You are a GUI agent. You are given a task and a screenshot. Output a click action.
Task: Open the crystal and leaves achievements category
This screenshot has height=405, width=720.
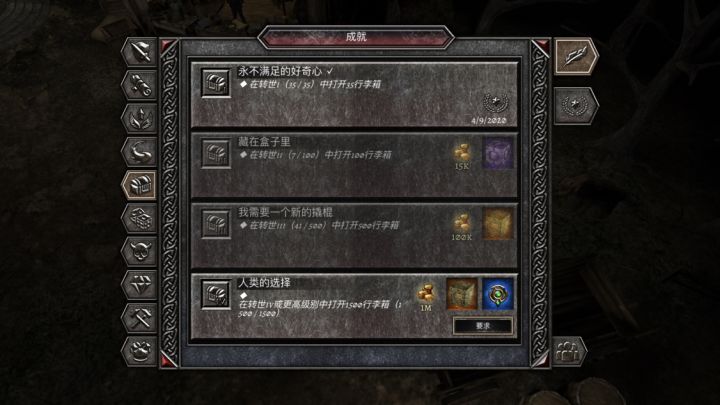click(140, 118)
